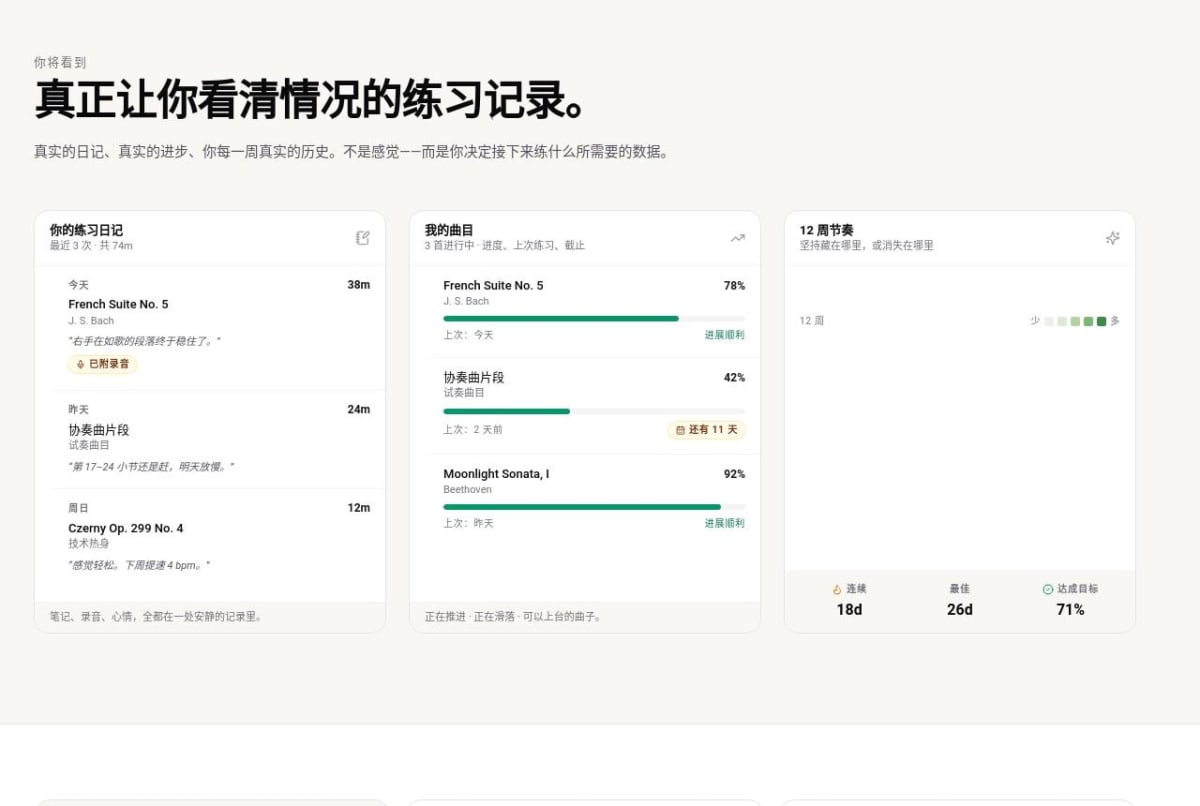Click the 我的曲目 card title
Viewport: 1200px width, 806px height.
point(449,230)
